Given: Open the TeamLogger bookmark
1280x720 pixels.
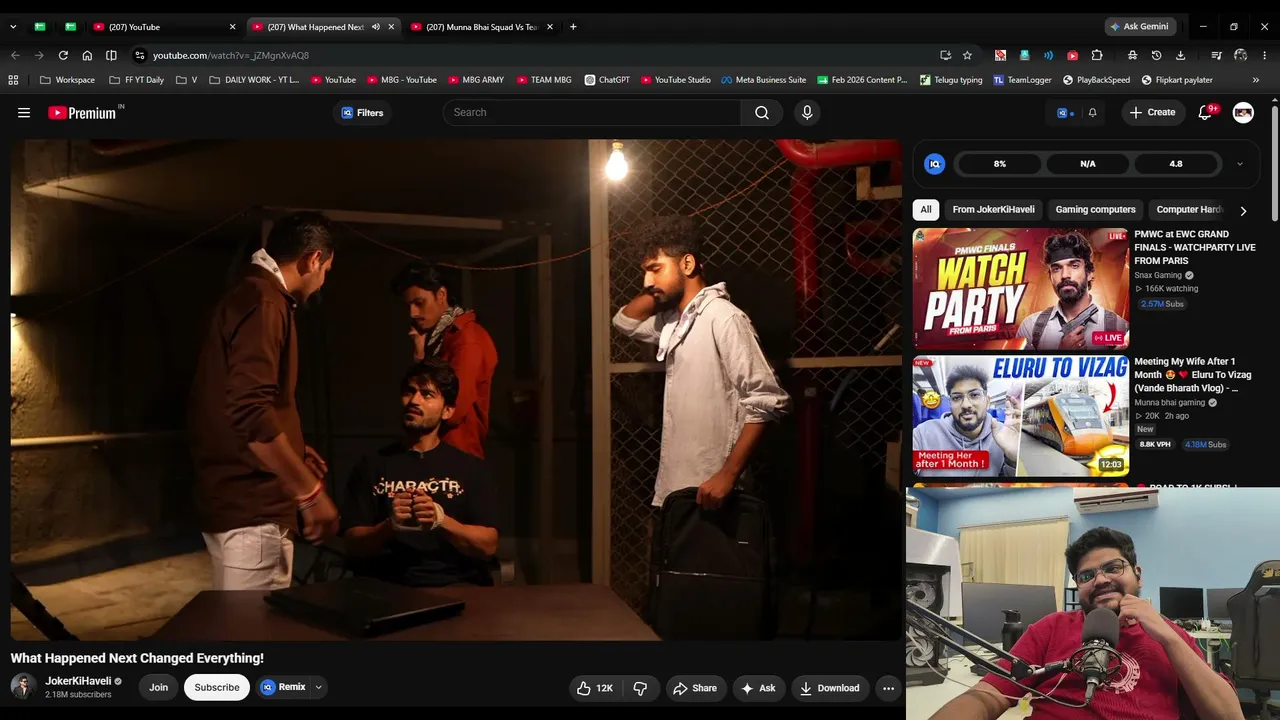Looking at the screenshot, I should click(1022, 80).
